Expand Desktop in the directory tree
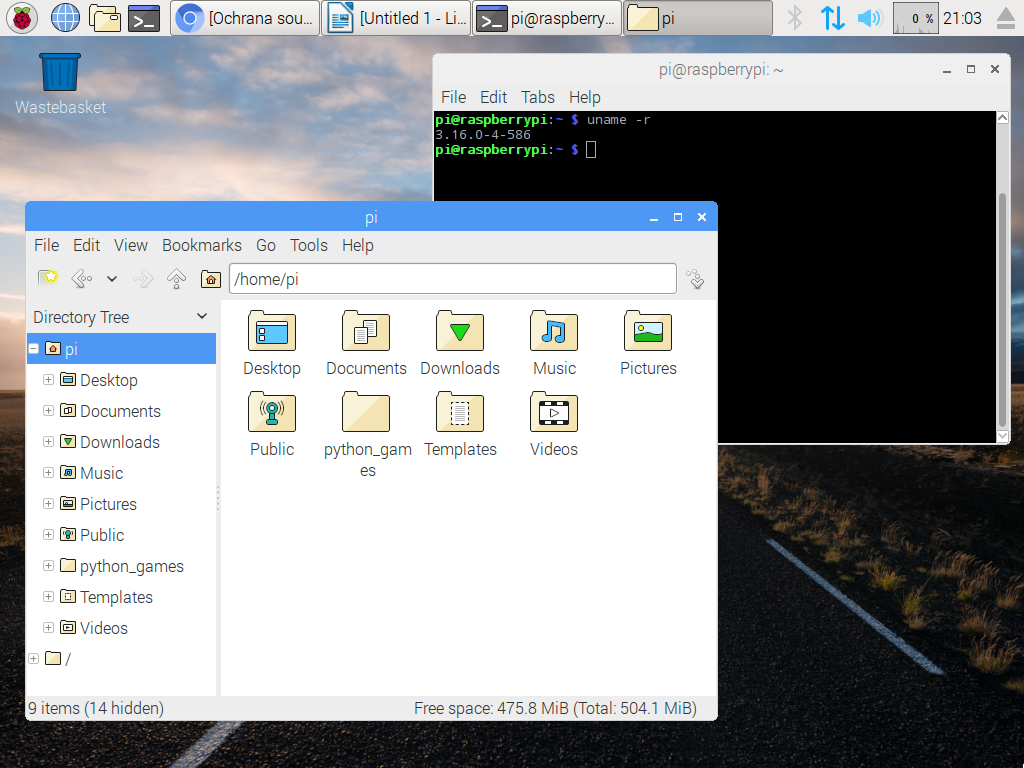The image size is (1024, 768). pos(48,380)
